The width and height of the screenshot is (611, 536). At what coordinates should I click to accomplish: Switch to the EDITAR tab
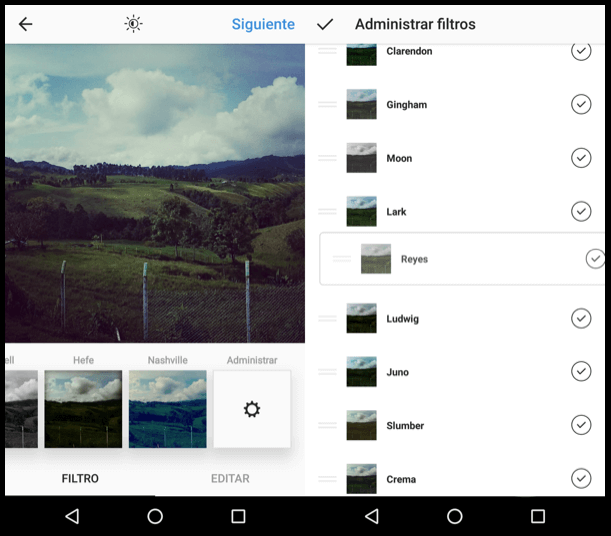230,478
